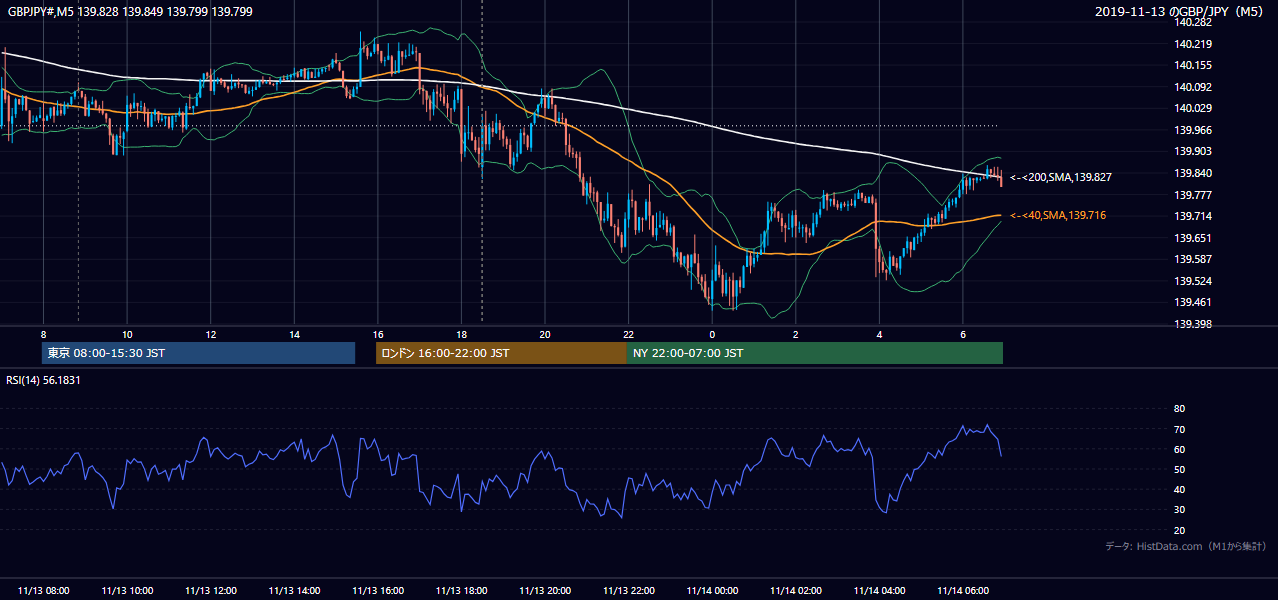The width and height of the screenshot is (1278, 600).
Task: Click price level 139.714 on the axis
Action: pyautogui.click(x=1191, y=216)
